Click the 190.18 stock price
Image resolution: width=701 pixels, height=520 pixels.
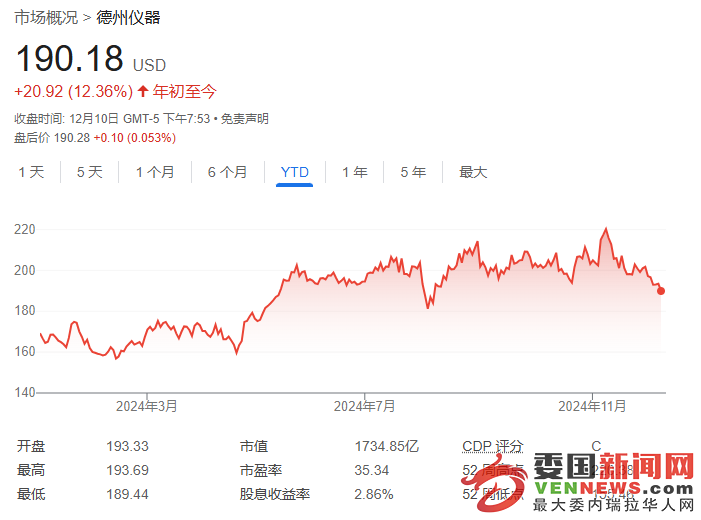[x=70, y=59]
